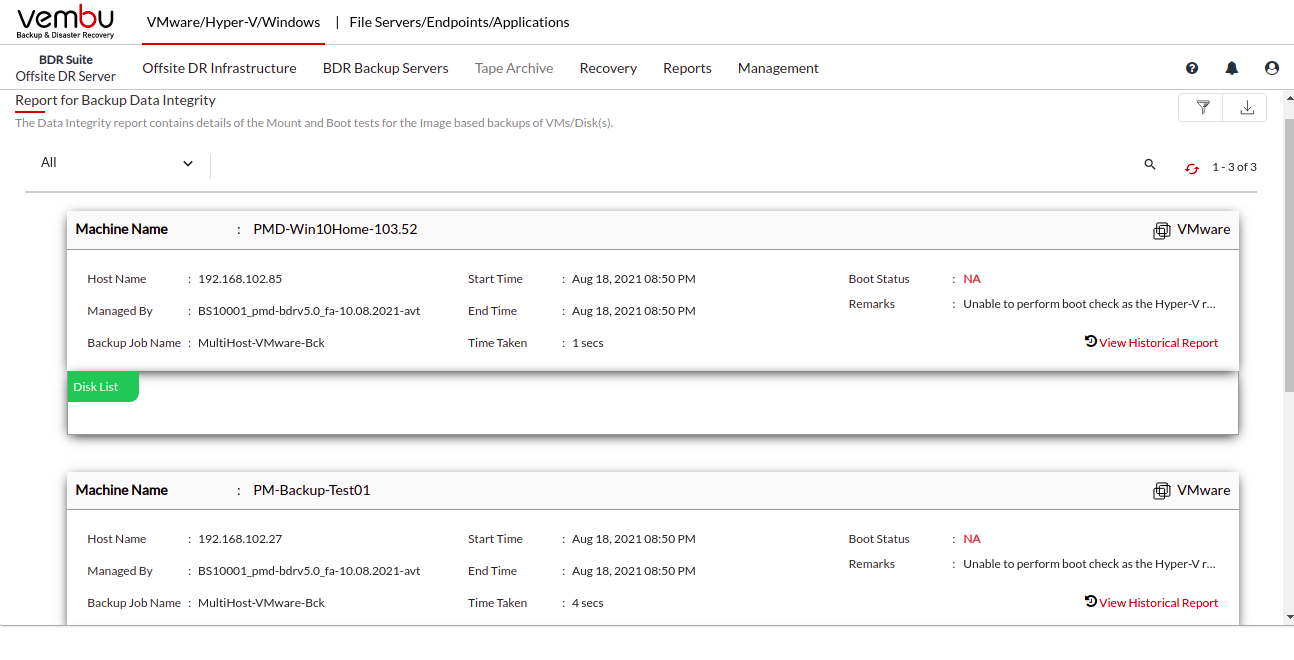Open the user account profile icon
Image resolution: width=1294 pixels, height=660 pixels.
coord(1272,68)
